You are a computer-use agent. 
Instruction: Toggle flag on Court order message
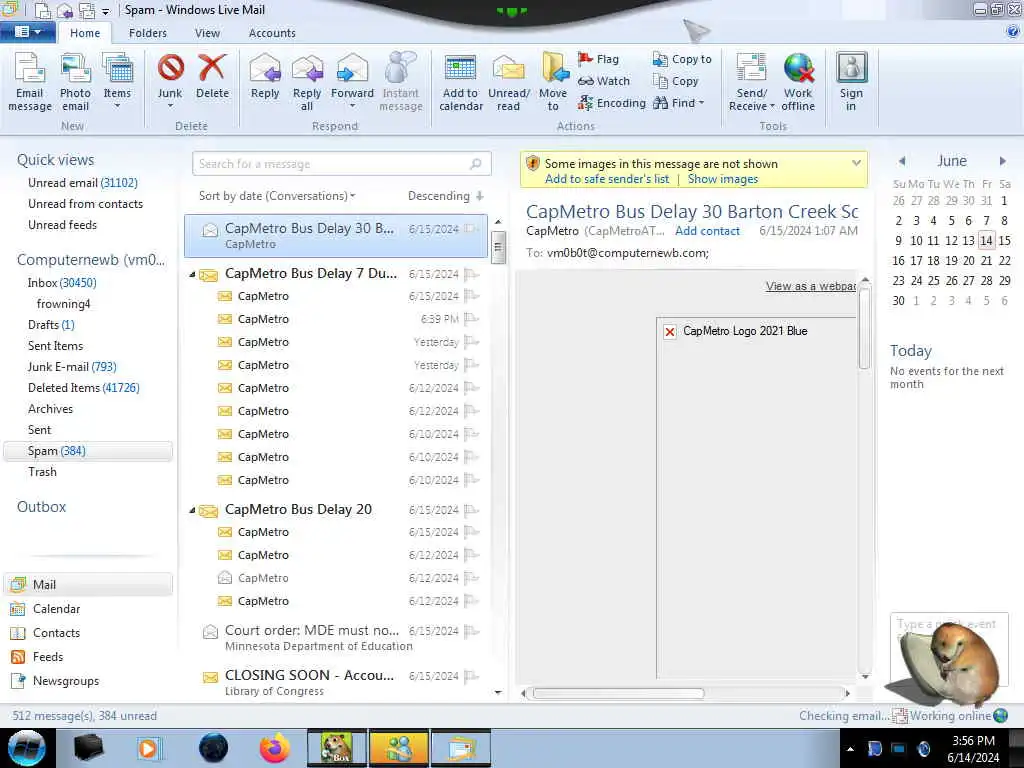point(472,632)
